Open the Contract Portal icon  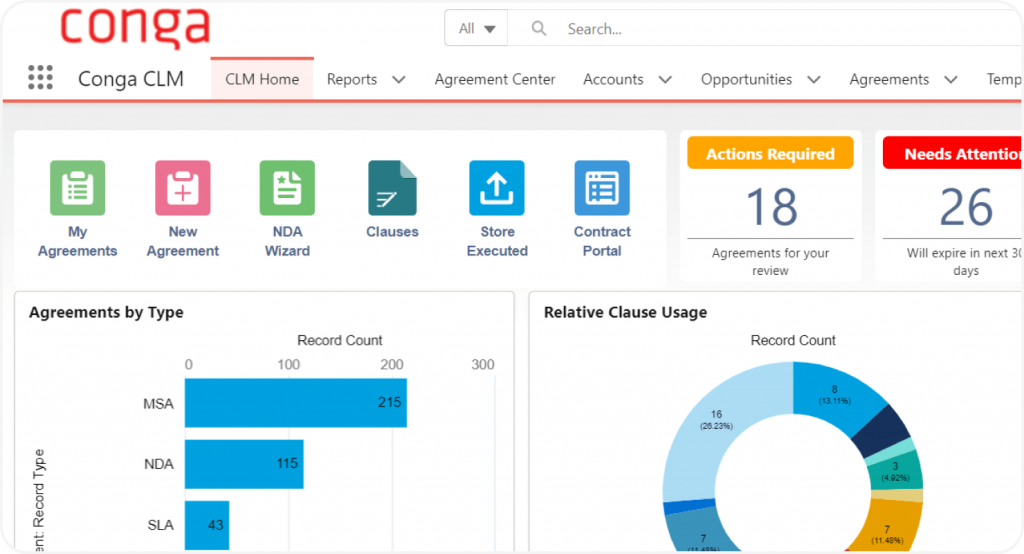(602, 188)
